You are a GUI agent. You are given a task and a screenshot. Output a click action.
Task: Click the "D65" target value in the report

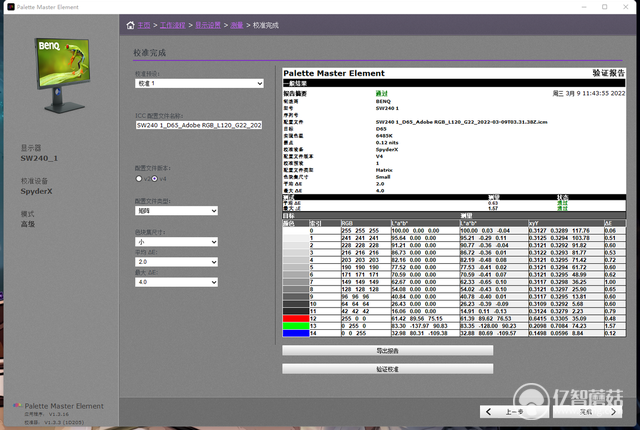tap(381, 129)
